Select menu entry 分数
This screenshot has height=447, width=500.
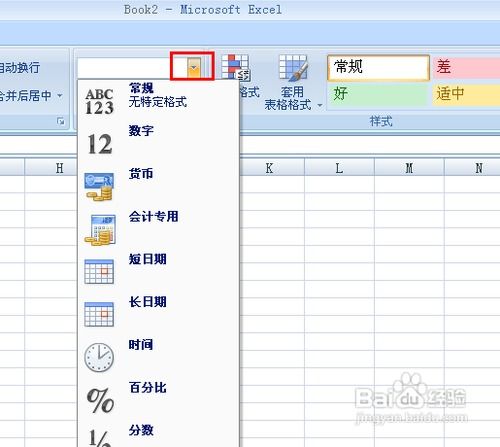point(159,435)
